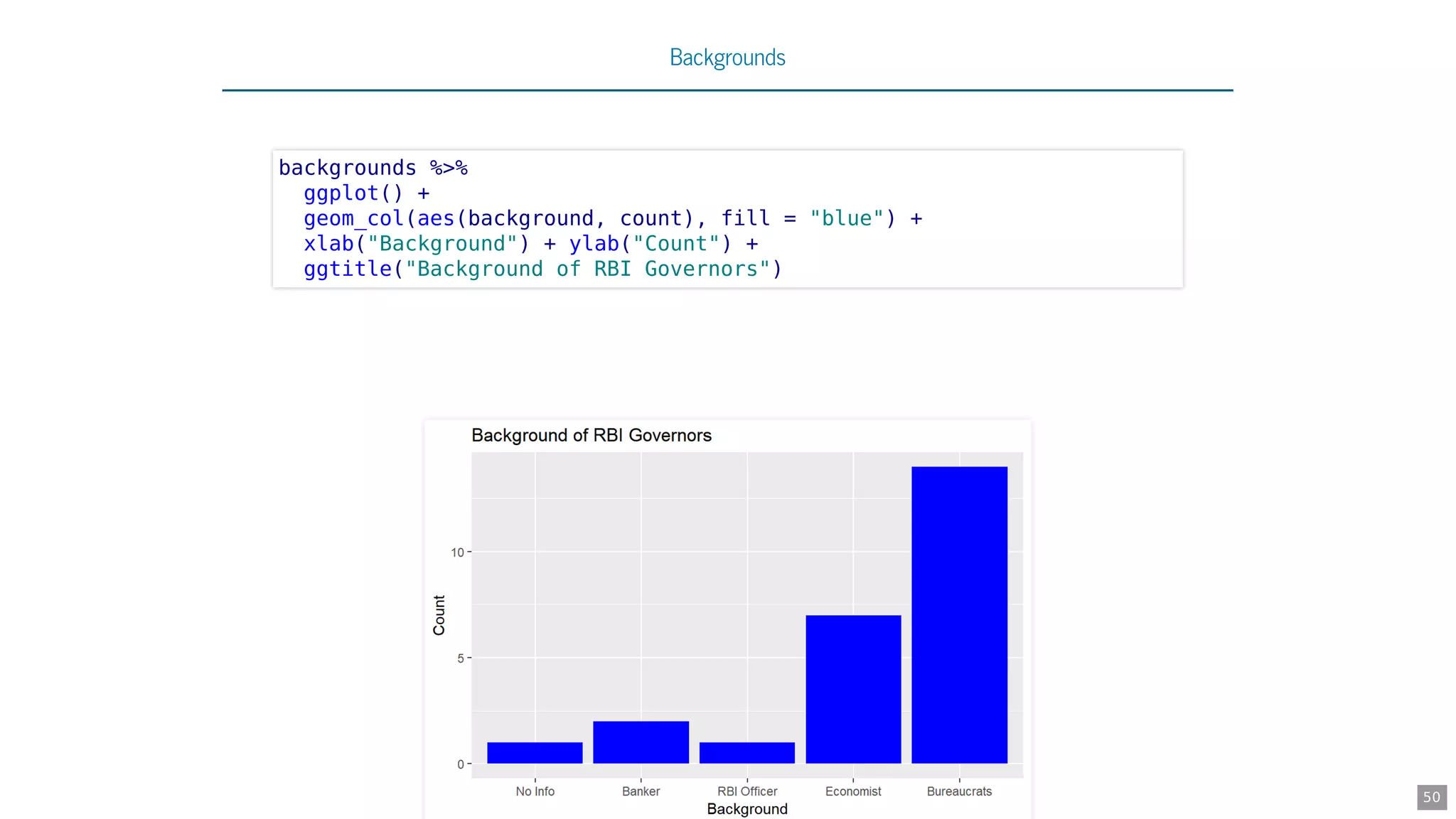Click the "Bureaucrats" bar in chart
Viewport: 1456px width, 819px height.
point(960,615)
